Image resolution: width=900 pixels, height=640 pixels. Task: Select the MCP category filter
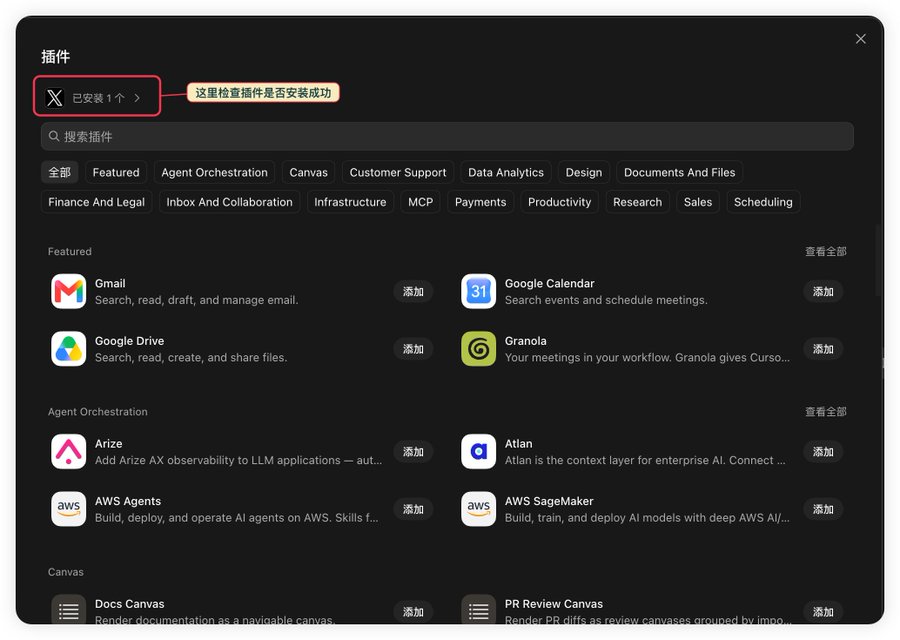(420, 202)
